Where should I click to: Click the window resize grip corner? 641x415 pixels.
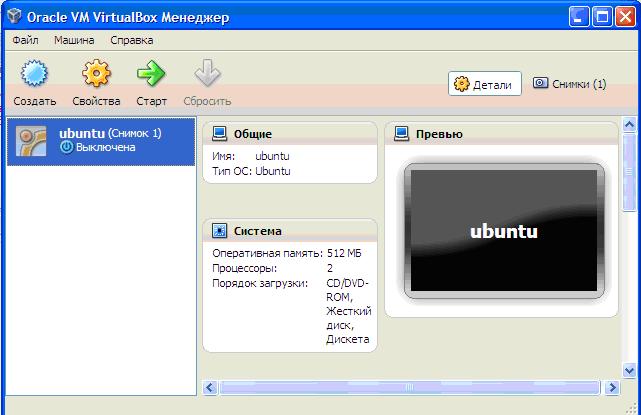(632, 409)
